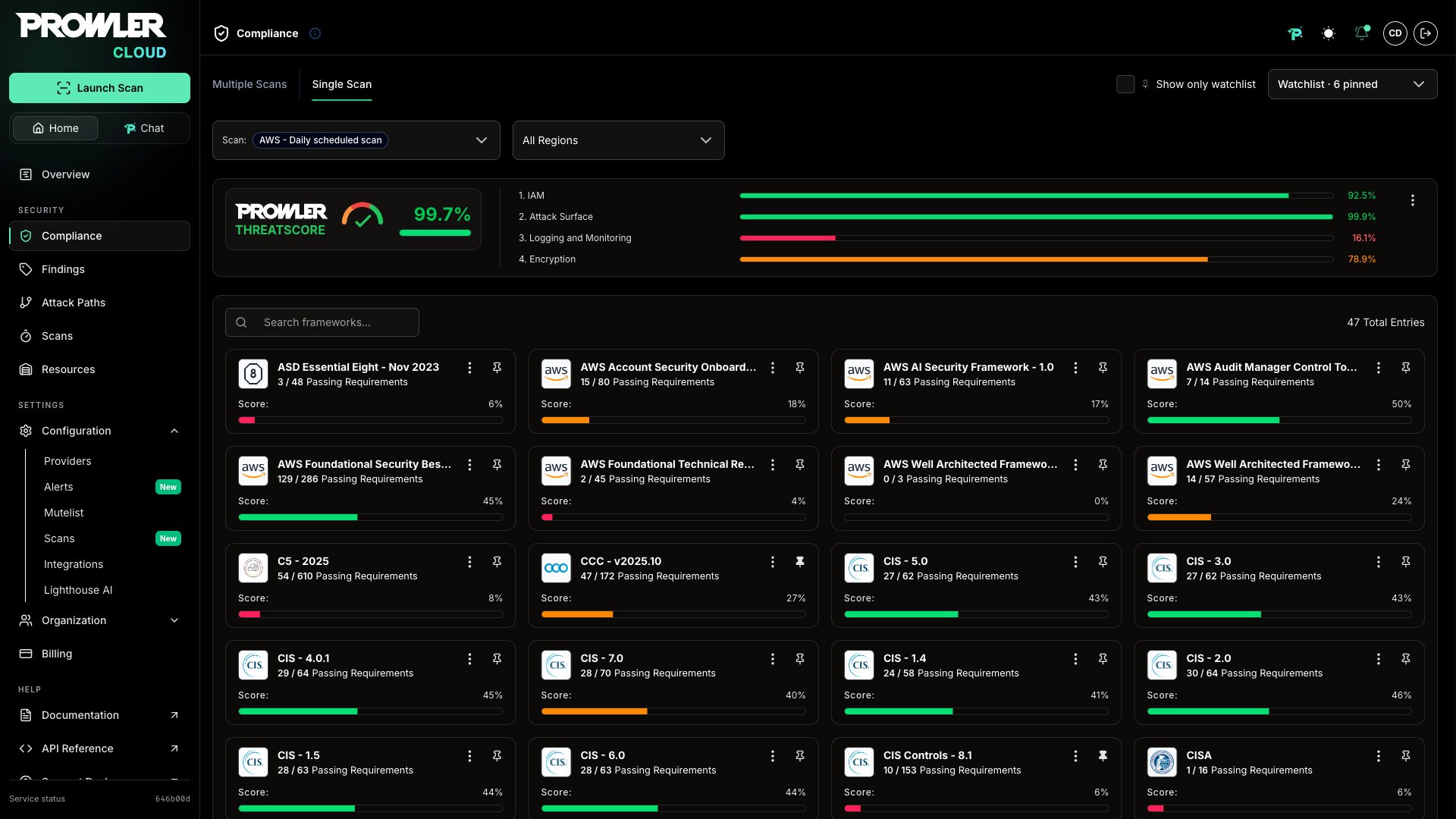Click the CCC - v2025.10 framework logo

[557, 568]
